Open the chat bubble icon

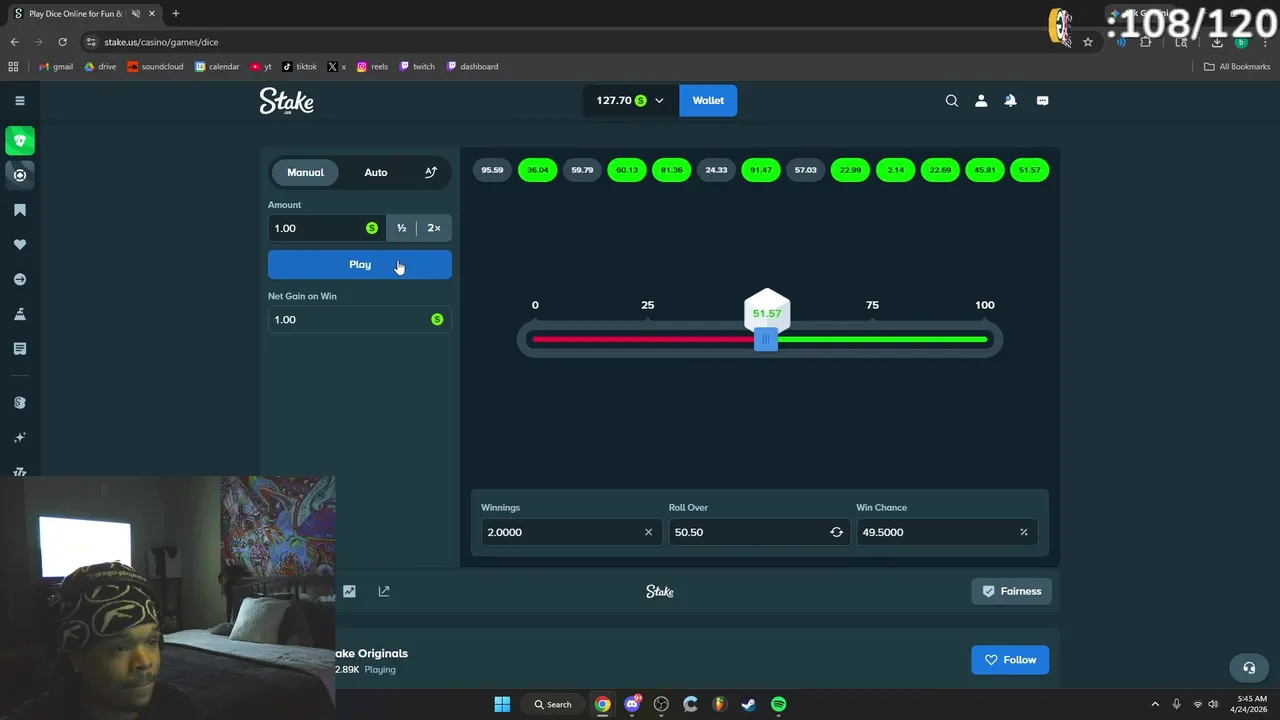[1042, 100]
